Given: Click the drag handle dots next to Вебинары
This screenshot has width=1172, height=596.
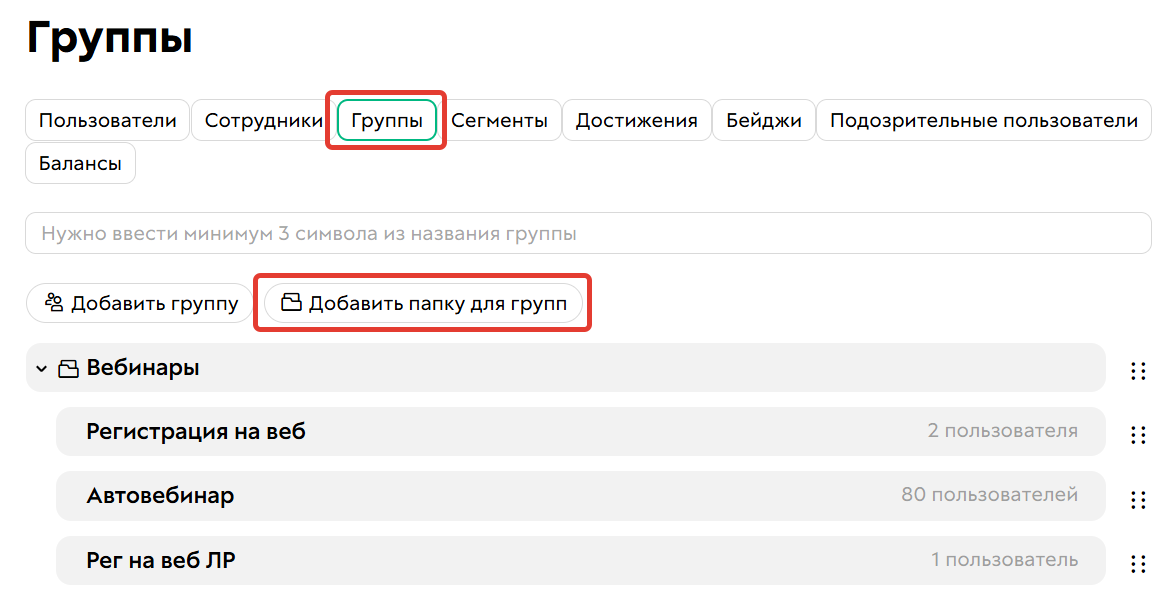Looking at the screenshot, I should (1138, 370).
